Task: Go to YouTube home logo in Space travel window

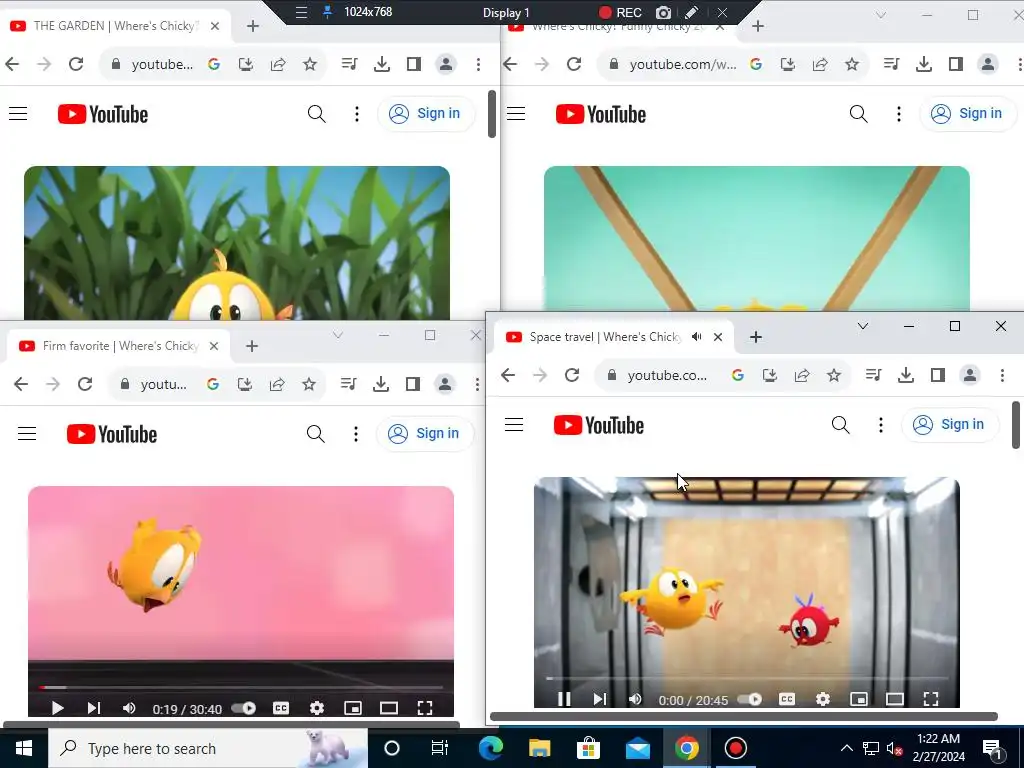Action: click(599, 425)
